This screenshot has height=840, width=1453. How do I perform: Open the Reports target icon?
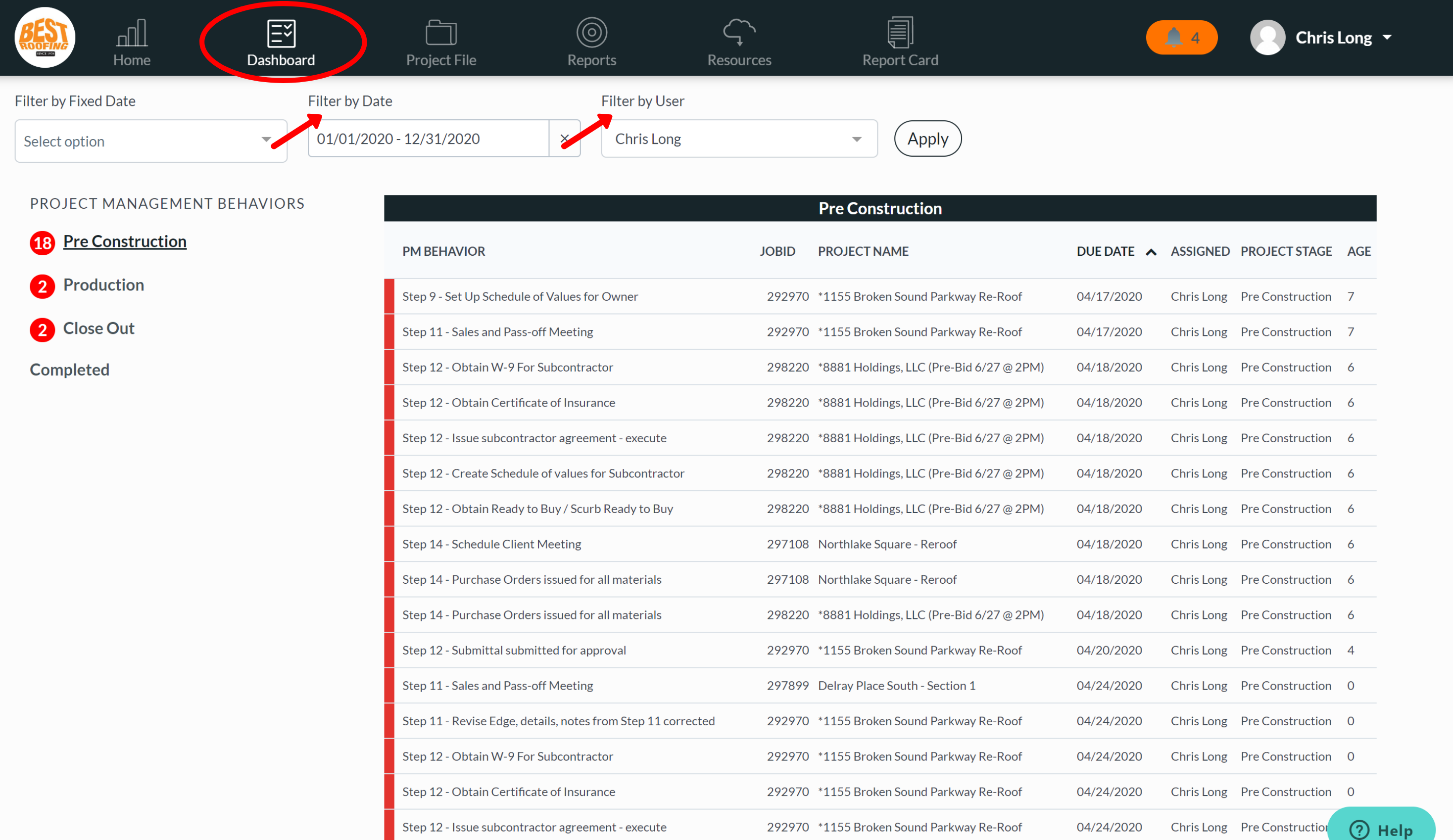click(591, 32)
